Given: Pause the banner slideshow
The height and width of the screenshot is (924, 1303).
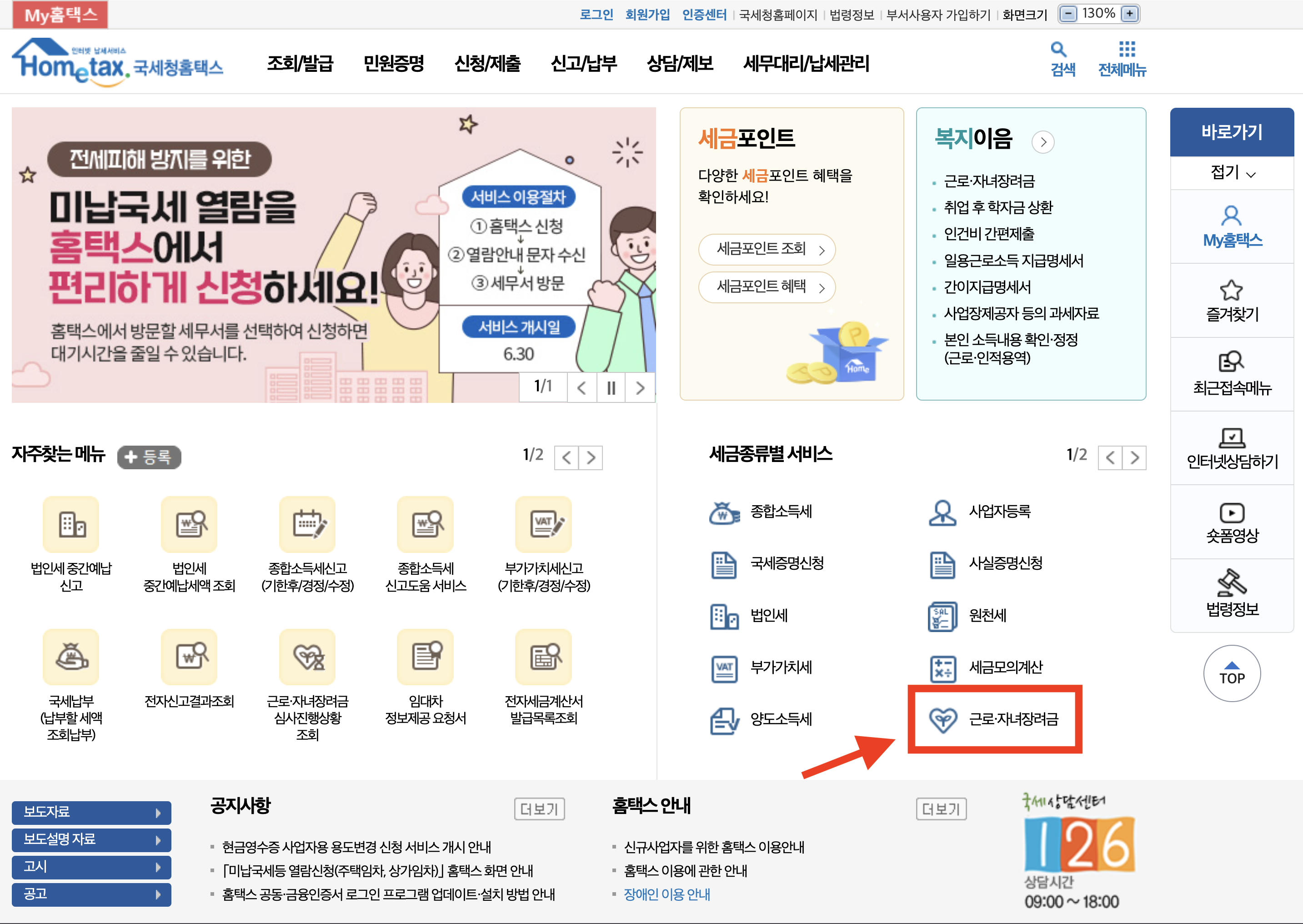Looking at the screenshot, I should (x=611, y=388).
